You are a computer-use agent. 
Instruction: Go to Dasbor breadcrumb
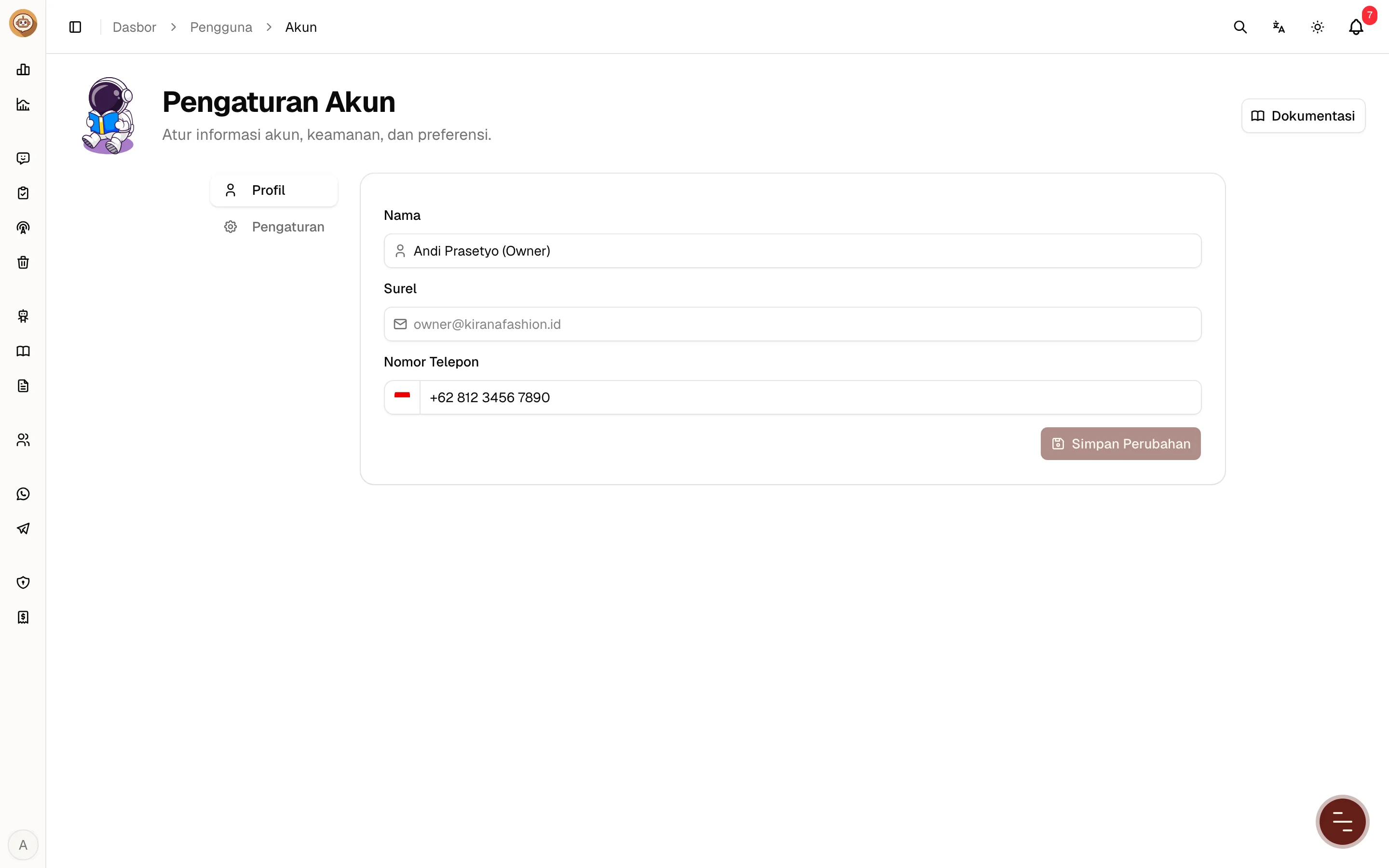(134, 27)
